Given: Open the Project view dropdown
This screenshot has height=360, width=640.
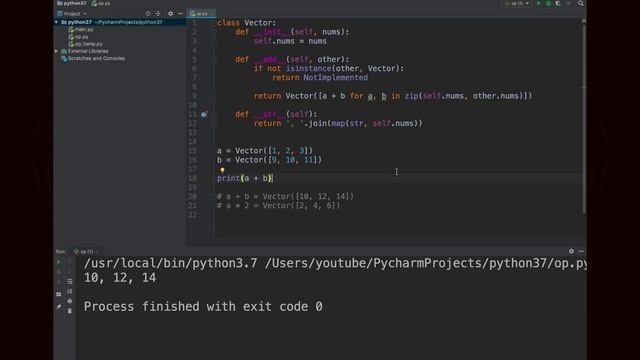Looking at the screenshot, I should click(x=72, y=13).
